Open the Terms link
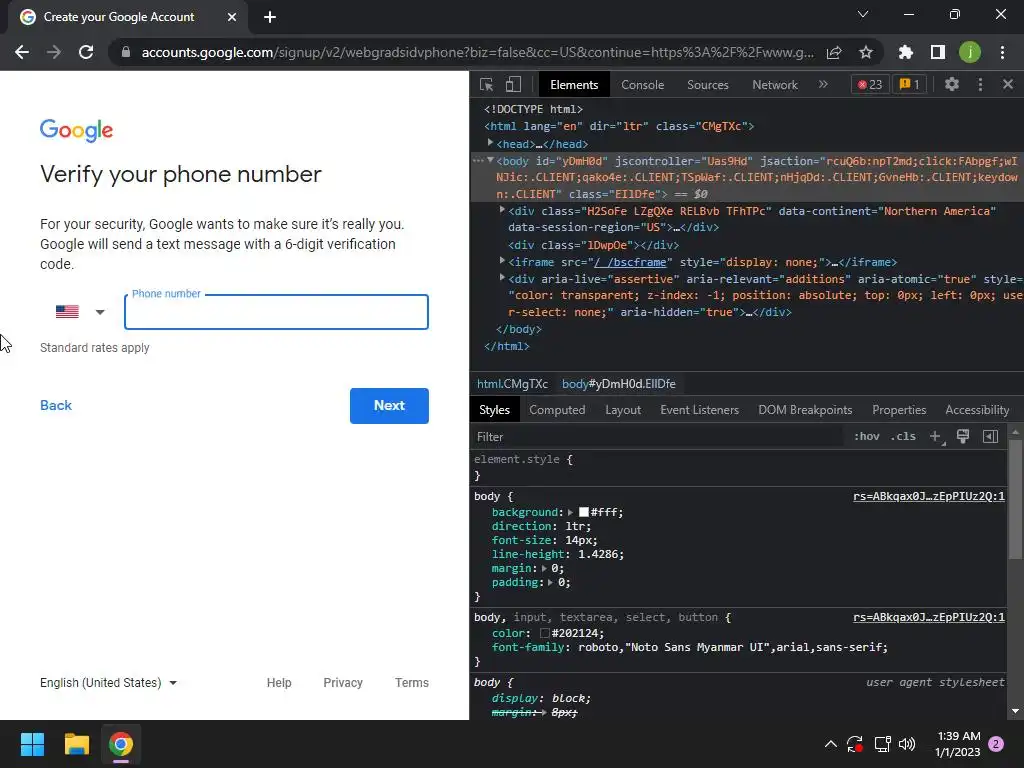1024x768 pixels. coord(411,682)
